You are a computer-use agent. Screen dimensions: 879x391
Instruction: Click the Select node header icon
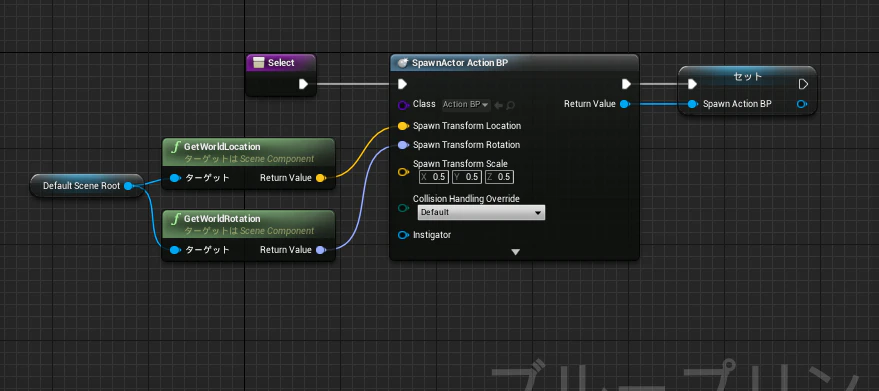[x=258, y=63]
